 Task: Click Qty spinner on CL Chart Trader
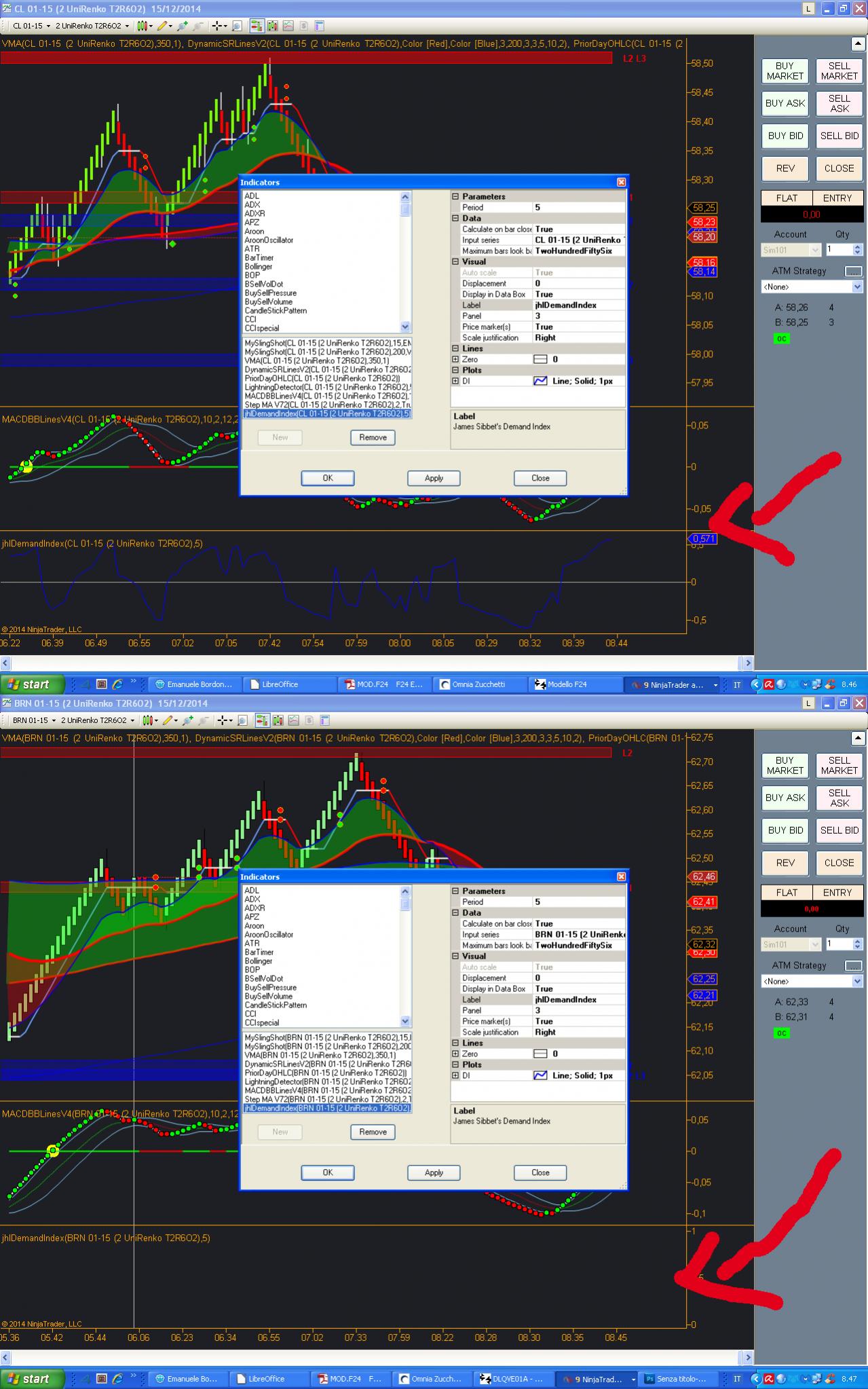click(x=857, y=249)
